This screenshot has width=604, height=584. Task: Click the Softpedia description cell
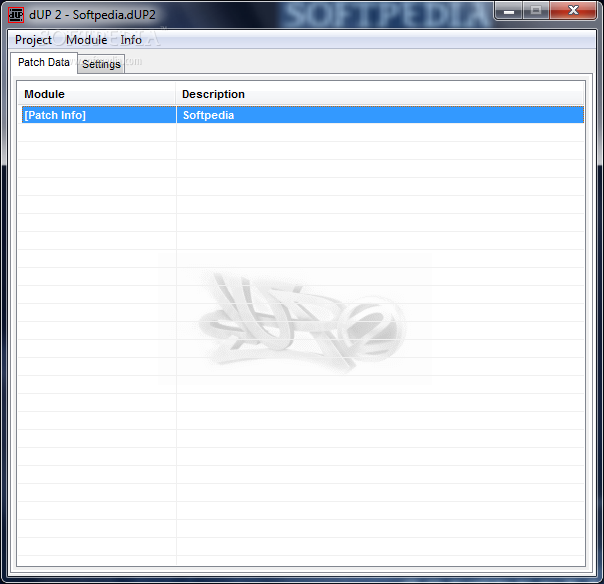point(380,115)
